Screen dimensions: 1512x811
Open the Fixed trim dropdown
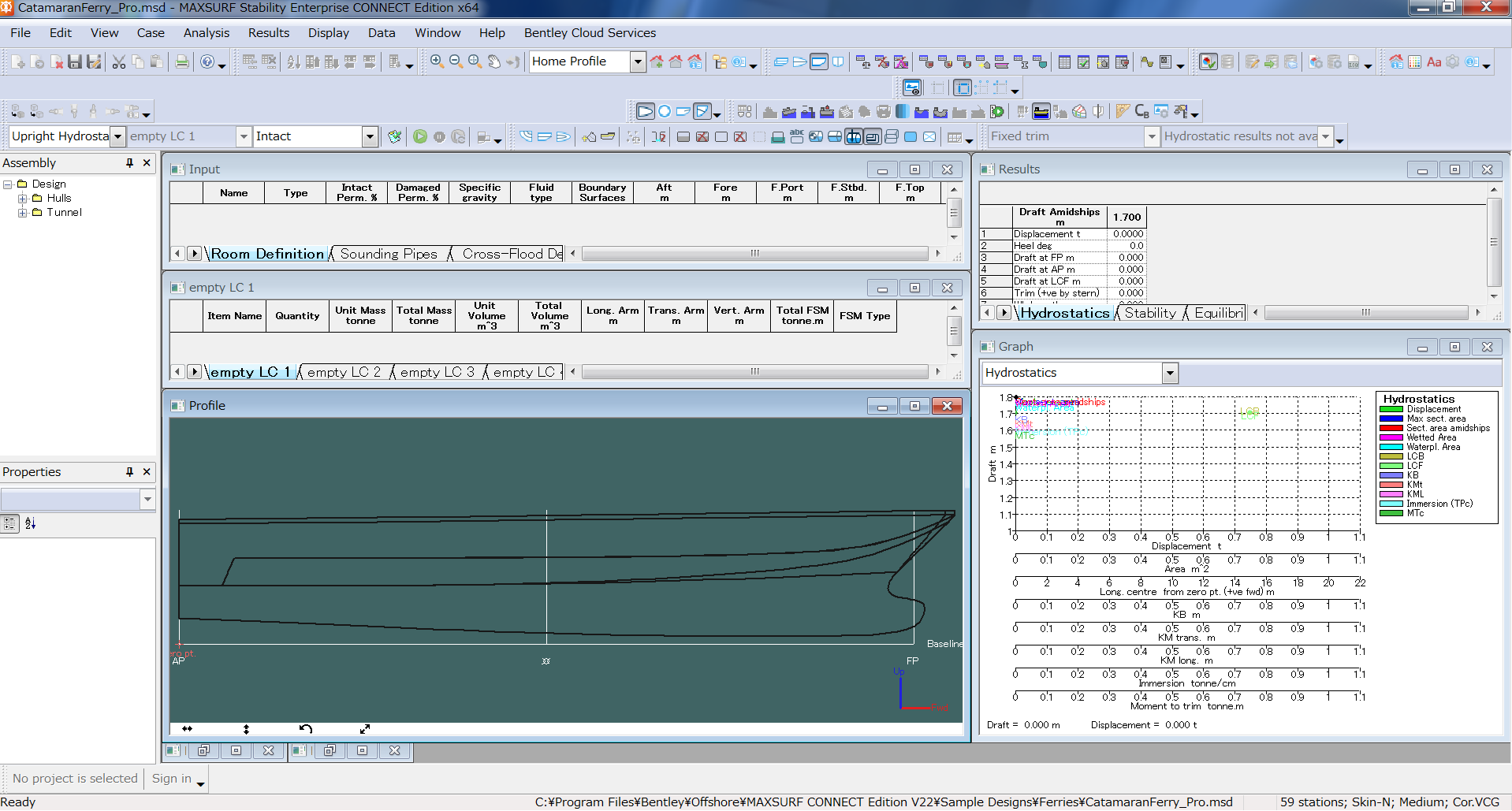coord(1152,136)
